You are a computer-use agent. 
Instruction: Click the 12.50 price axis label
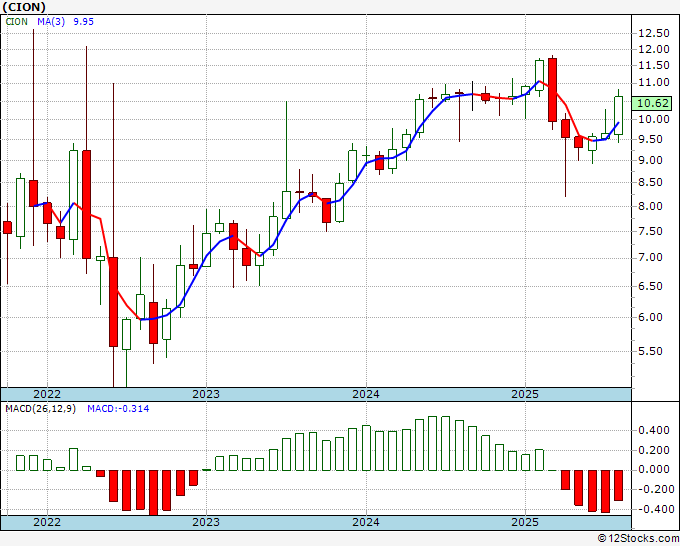point(654,33)
